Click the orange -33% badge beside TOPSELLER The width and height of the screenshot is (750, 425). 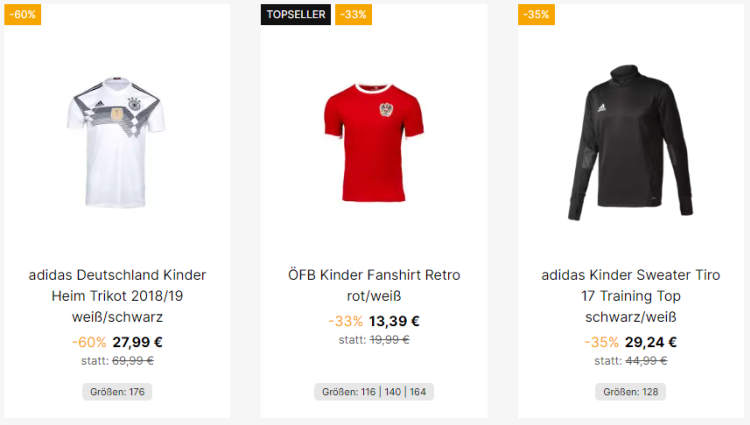(x=353, y=14)
